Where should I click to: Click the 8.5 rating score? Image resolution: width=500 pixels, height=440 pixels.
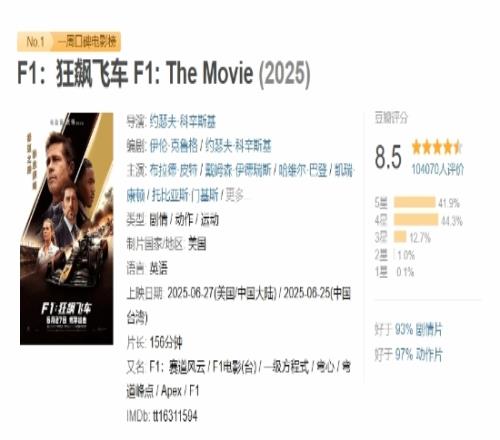pos(388,157)
